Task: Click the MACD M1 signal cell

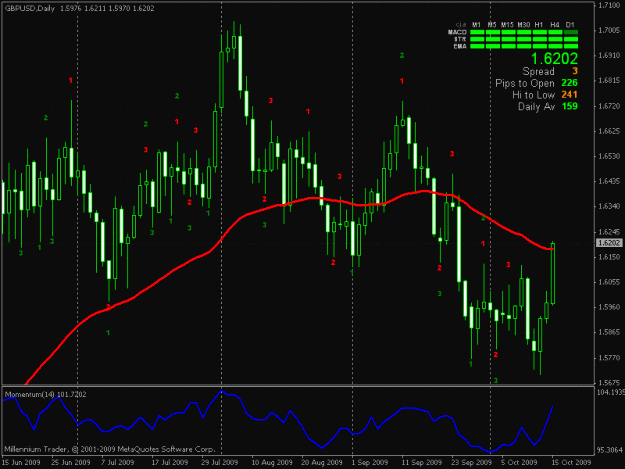Action: (477, 32)
